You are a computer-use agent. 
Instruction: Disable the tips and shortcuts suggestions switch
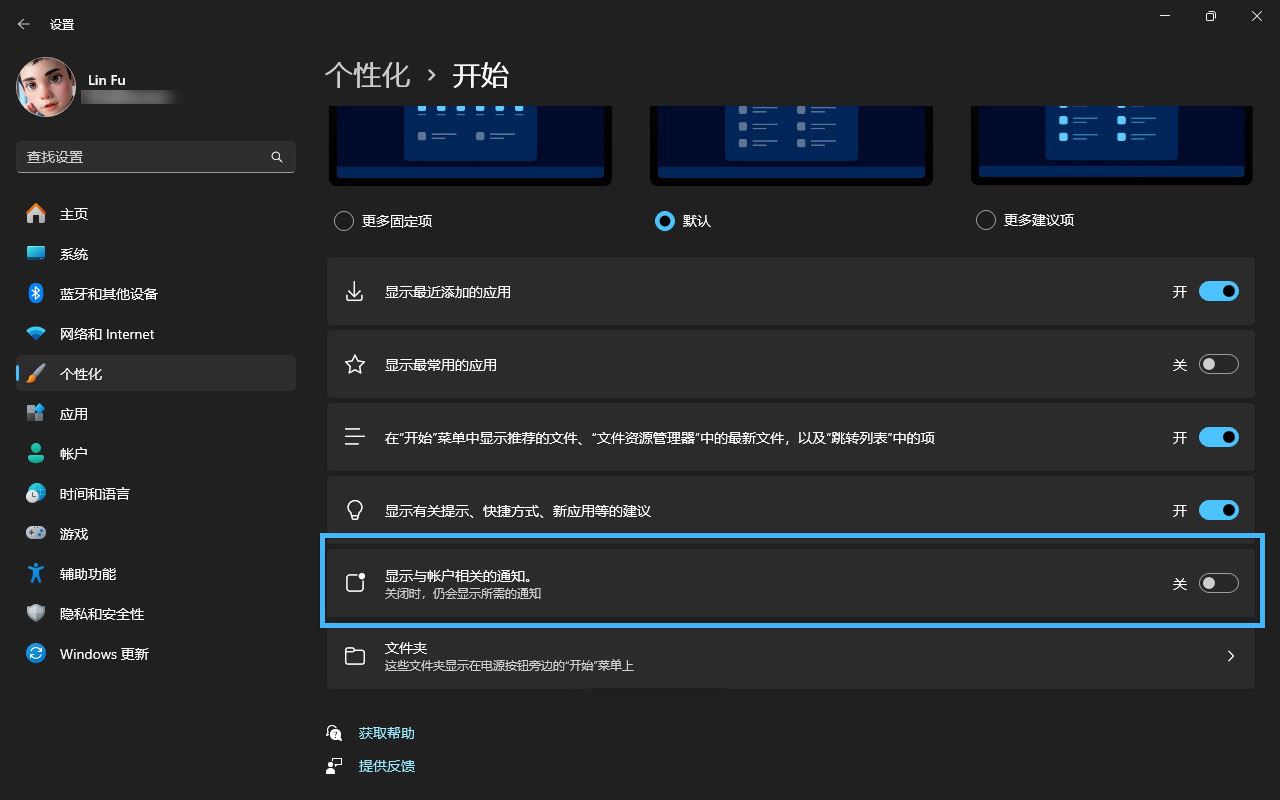[1219, 511]
